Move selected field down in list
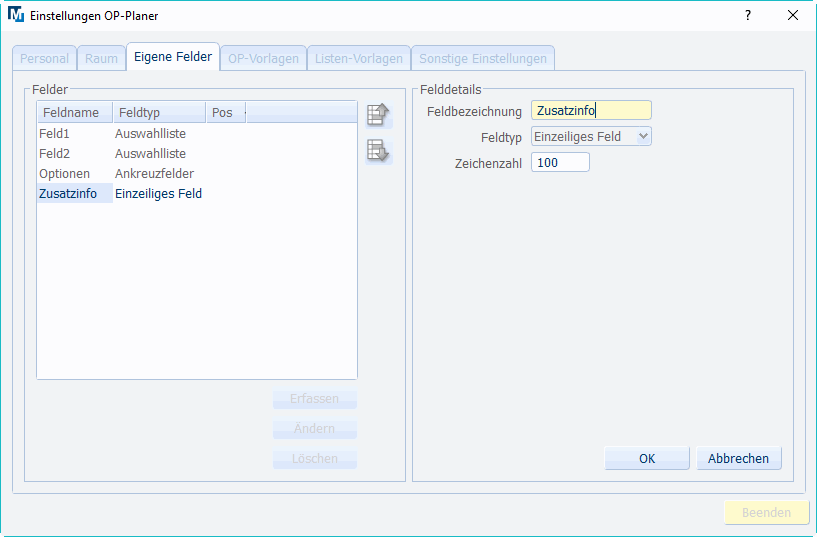Screen dimensions: 817x537 point(378,151)
